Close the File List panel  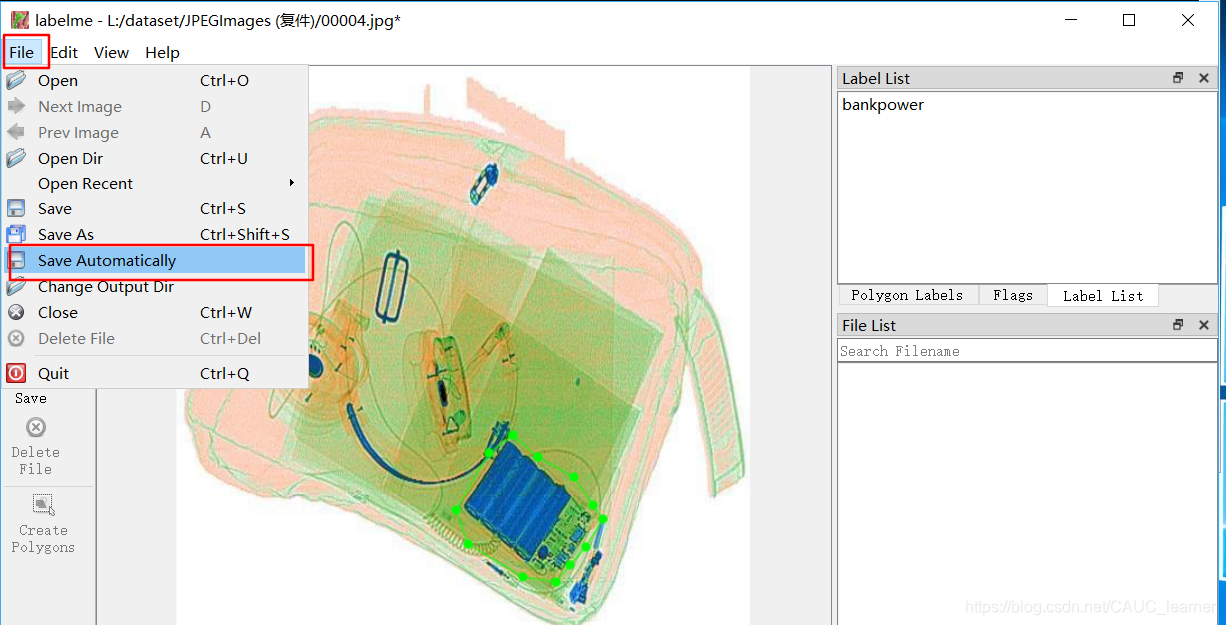click(x=1203, y=325)
